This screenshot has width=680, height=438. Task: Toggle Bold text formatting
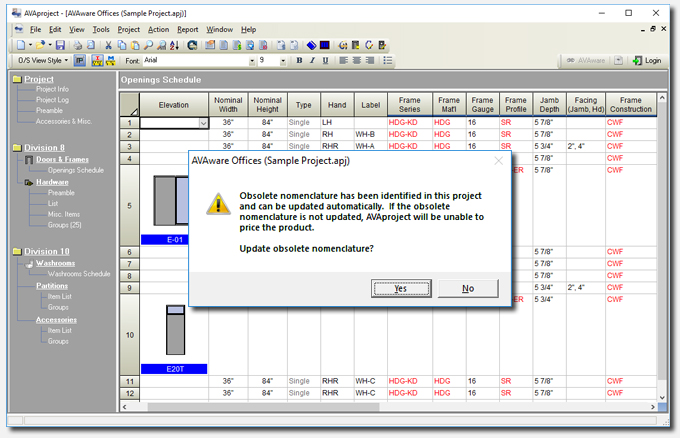pyautogui.click(x=299, y=61)
